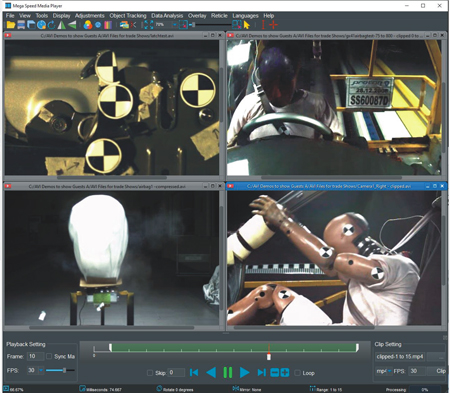Viewport: 450px width, 393px height.
Task: Click the refresh/rotate arrow toolbar icon
Action: [51, 25]
